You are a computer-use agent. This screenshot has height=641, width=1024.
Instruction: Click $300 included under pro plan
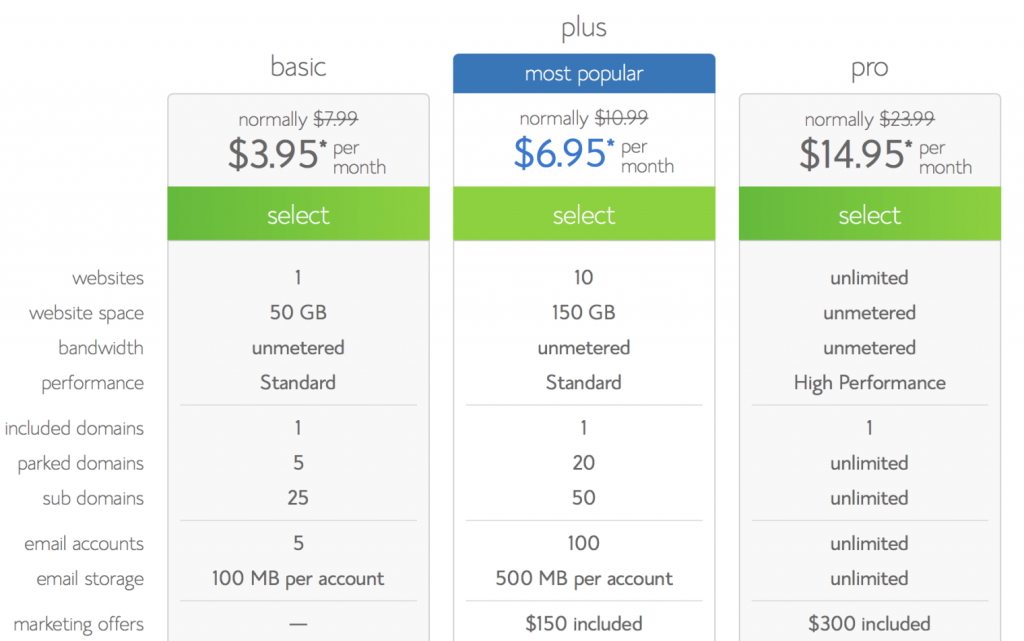tap(869, 623)
